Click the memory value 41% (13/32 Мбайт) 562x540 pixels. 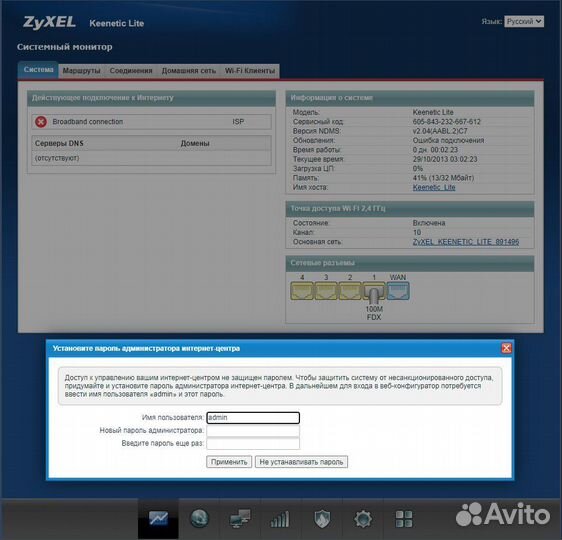click(443, 178)
